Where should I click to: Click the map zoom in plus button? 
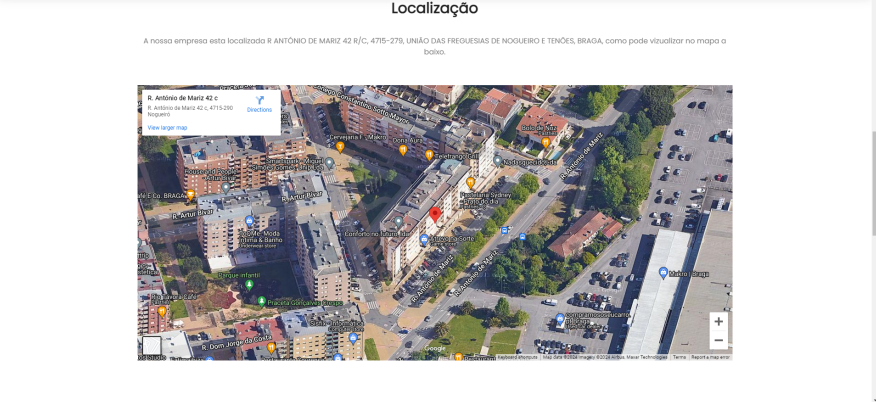718,322
